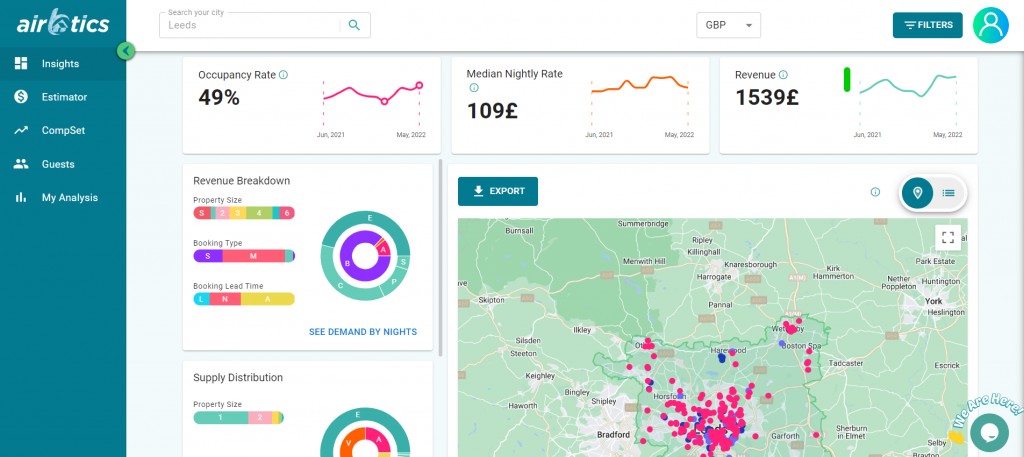Click segment N in Booking Lead Time
Image resolution: width=1024 pixels, height=457 pixels.
225,299
